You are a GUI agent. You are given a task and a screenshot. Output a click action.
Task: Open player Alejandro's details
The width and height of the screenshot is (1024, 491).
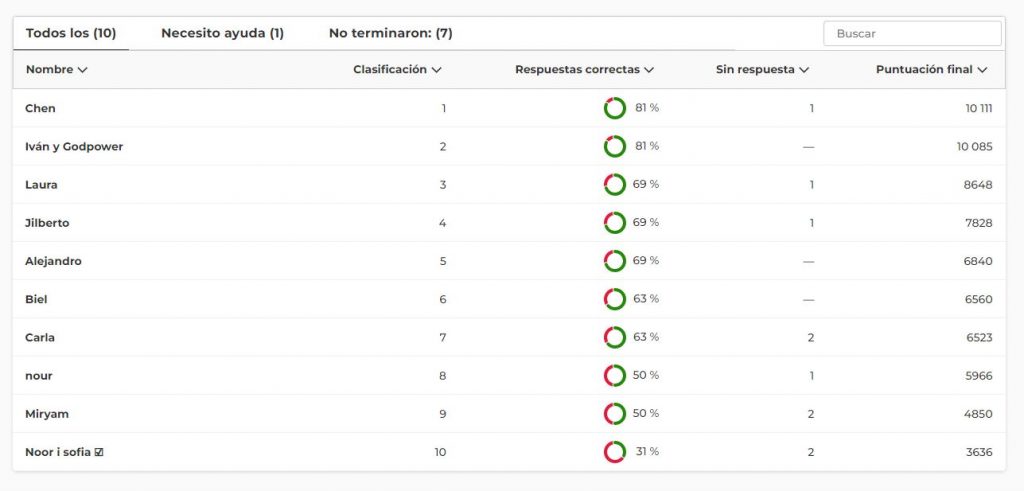coord(53,261)
